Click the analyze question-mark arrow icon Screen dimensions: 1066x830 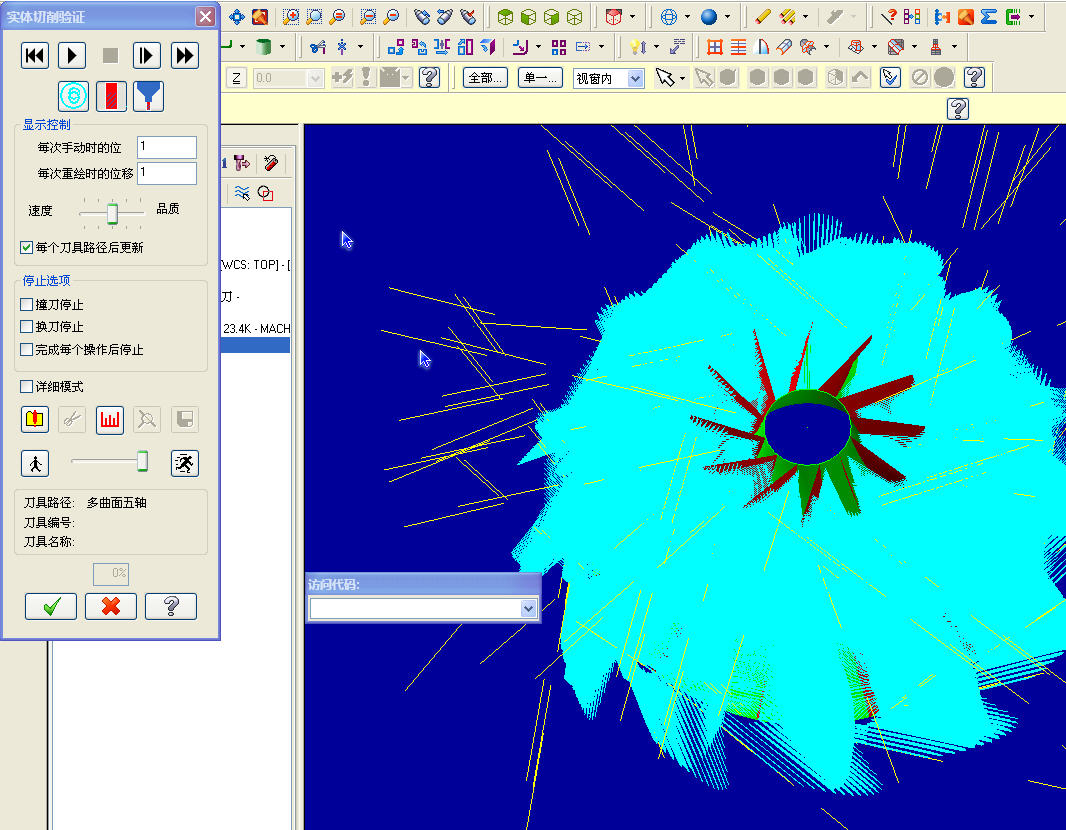coord(889,16)
